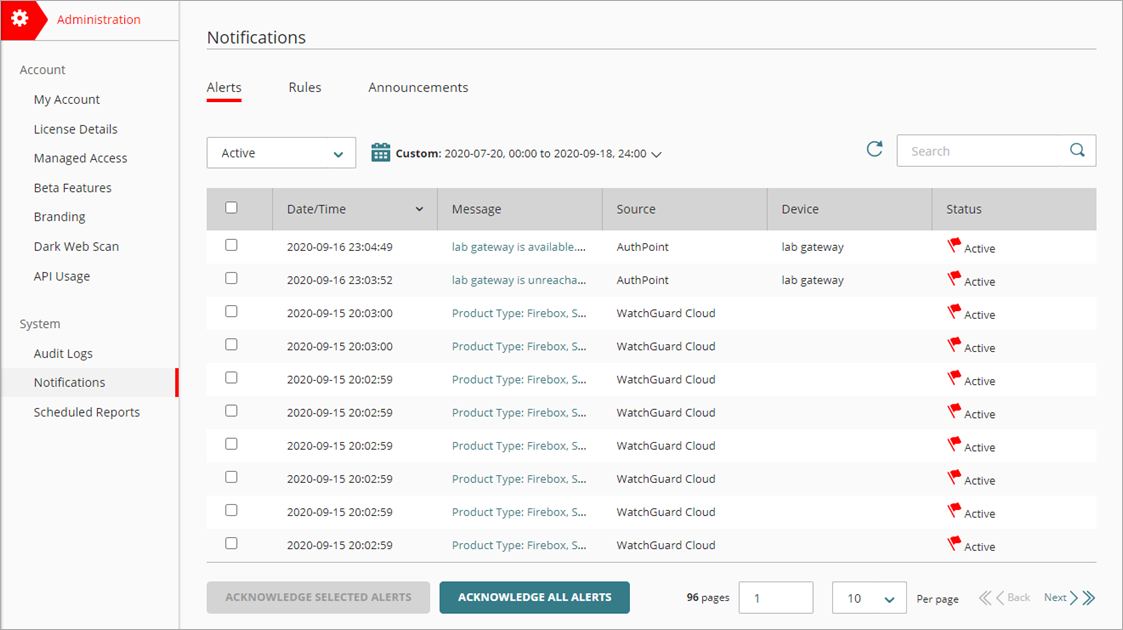The height and width of the screenshot is (630, 1123).
Task: Open the per-page count dropdown showing 10
Action: pos(869,597)
